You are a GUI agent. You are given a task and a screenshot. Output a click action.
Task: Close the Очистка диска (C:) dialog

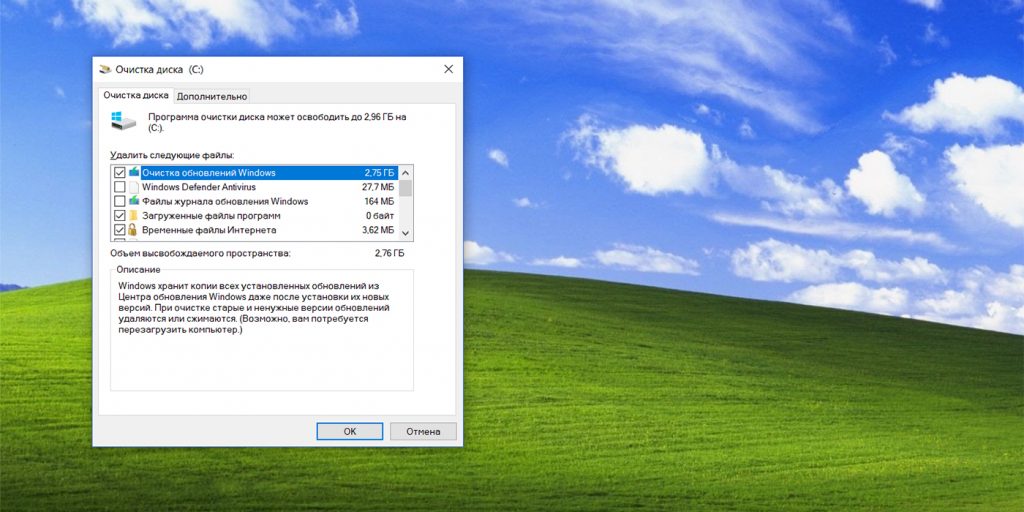[x=448, y=69]
